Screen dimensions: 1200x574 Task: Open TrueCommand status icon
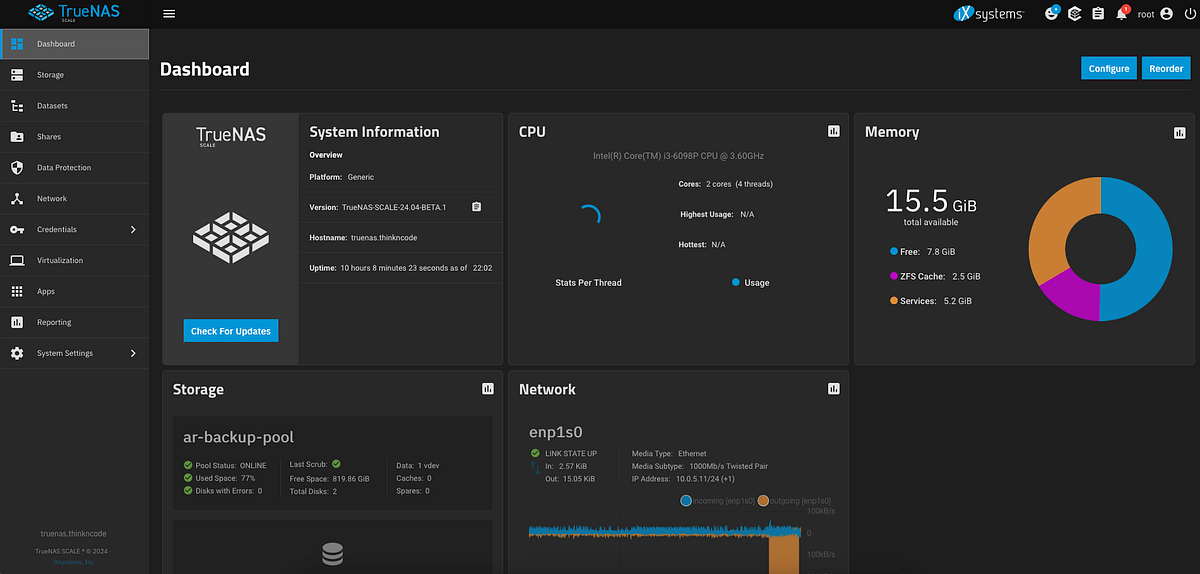click(1075, 14)
